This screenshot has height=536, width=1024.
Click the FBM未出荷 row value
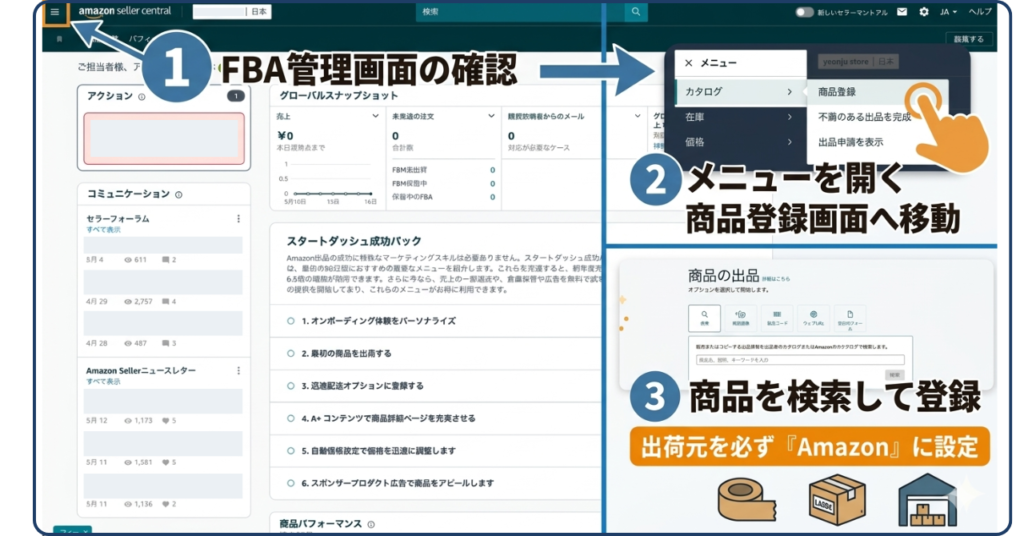(x=492, y=170)
